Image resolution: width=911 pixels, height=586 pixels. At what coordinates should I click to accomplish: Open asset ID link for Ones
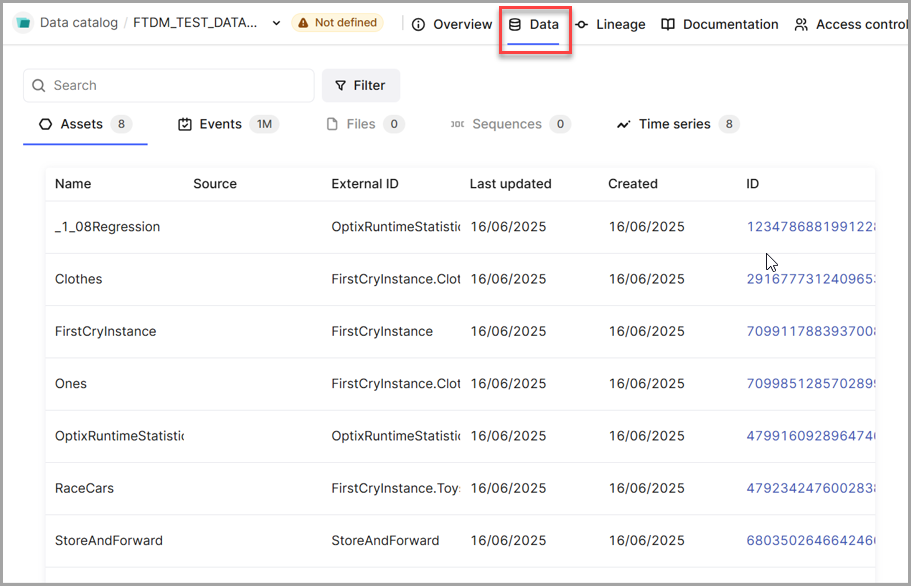tap(810, 383)
